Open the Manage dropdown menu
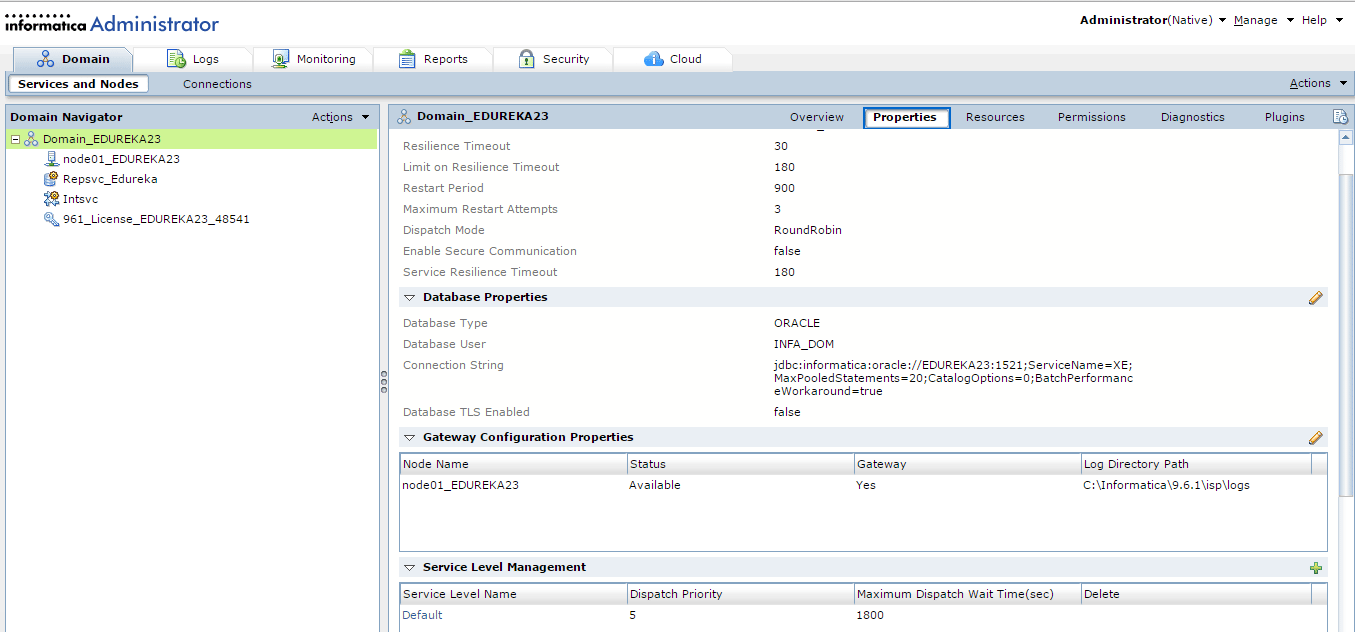Image resolution: width=1355 pixels, height=632 pixels. 1263,20
